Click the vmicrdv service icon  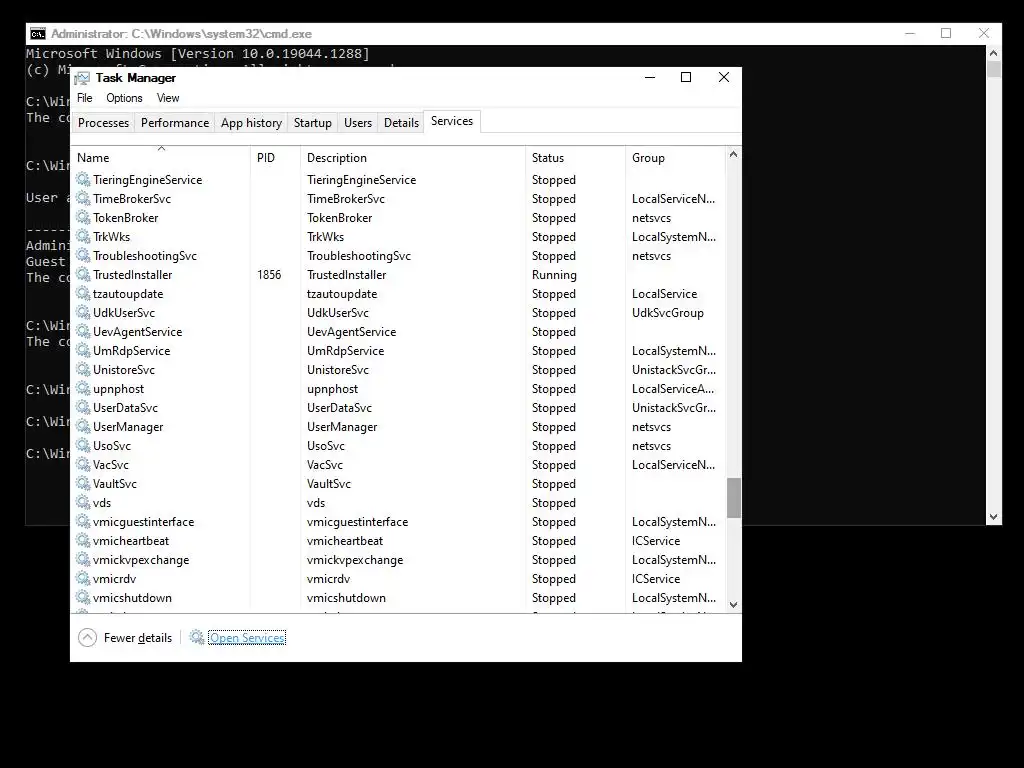tap(83, 577)
